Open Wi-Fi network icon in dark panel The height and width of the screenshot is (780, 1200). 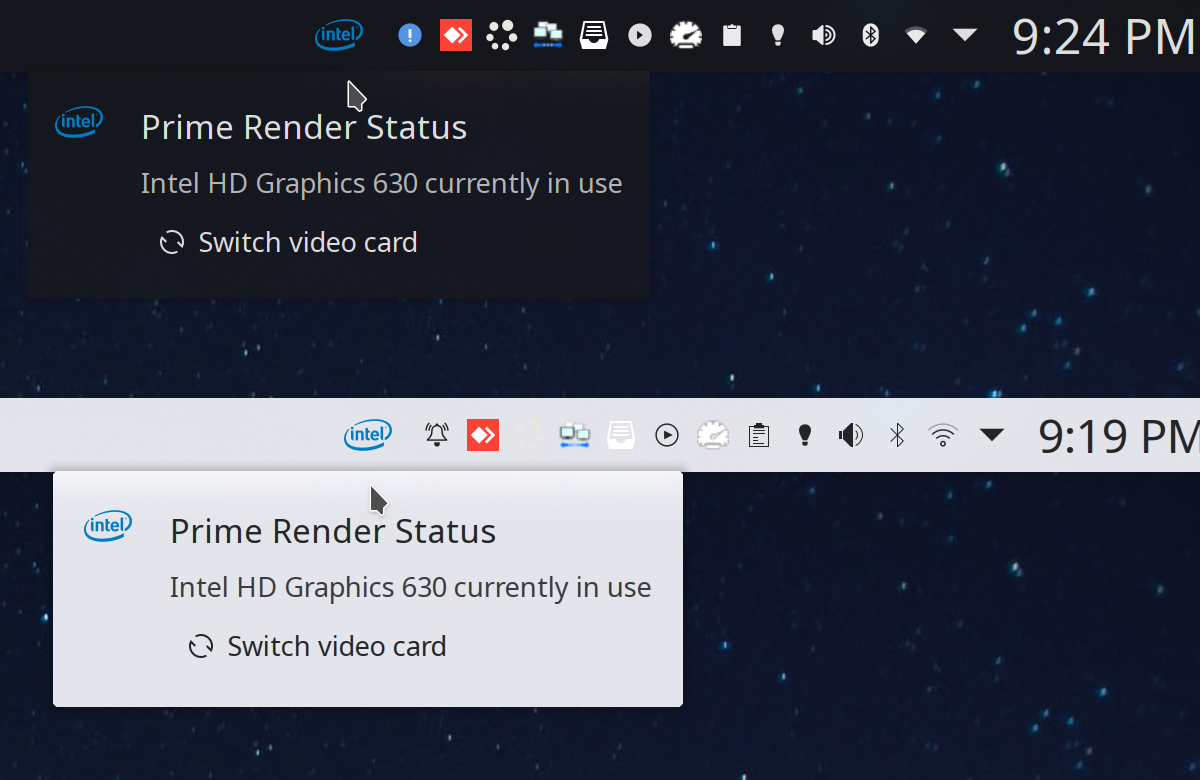coord(915,35)
